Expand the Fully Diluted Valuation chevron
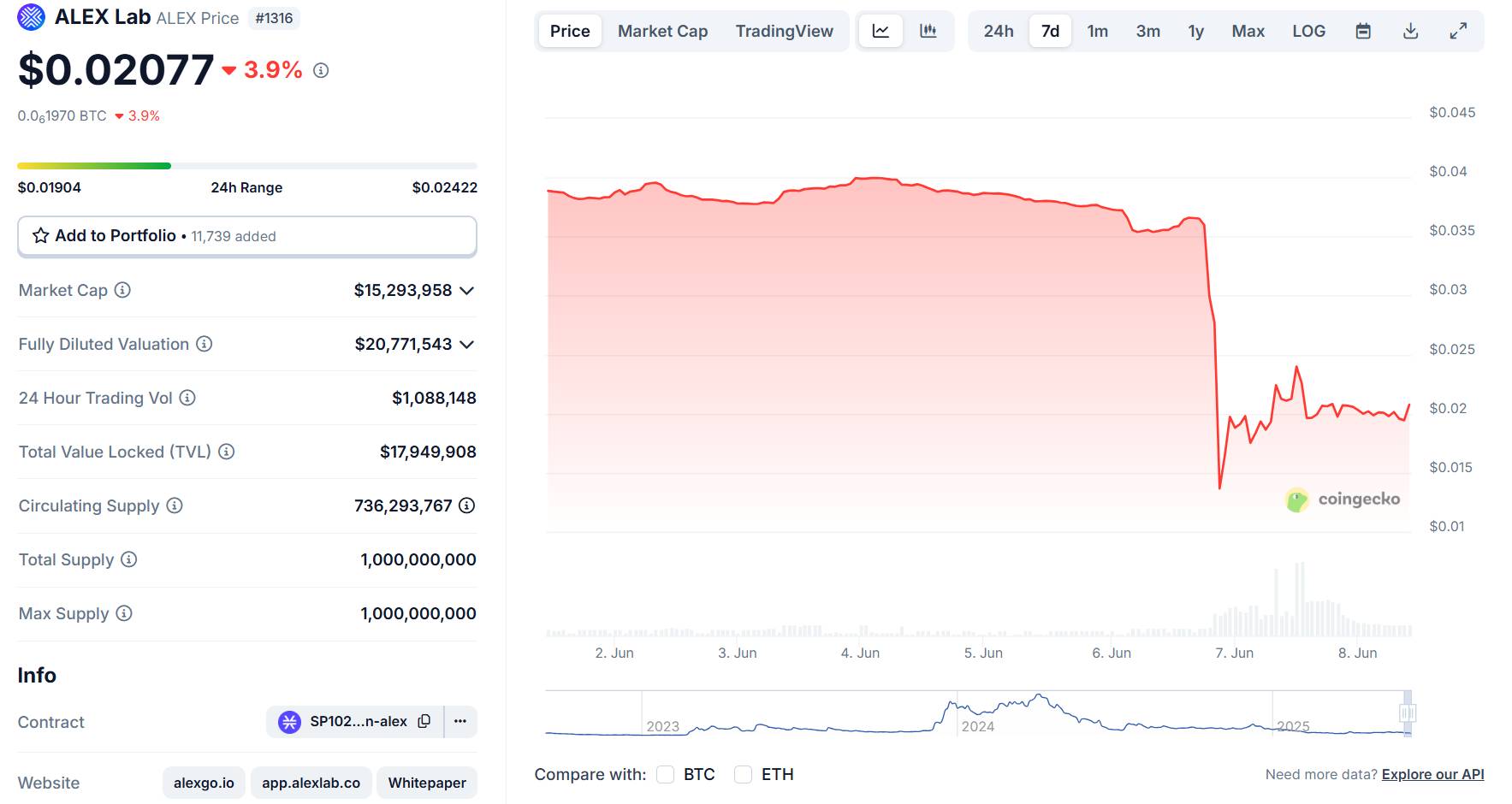 [x=466, y=345]
